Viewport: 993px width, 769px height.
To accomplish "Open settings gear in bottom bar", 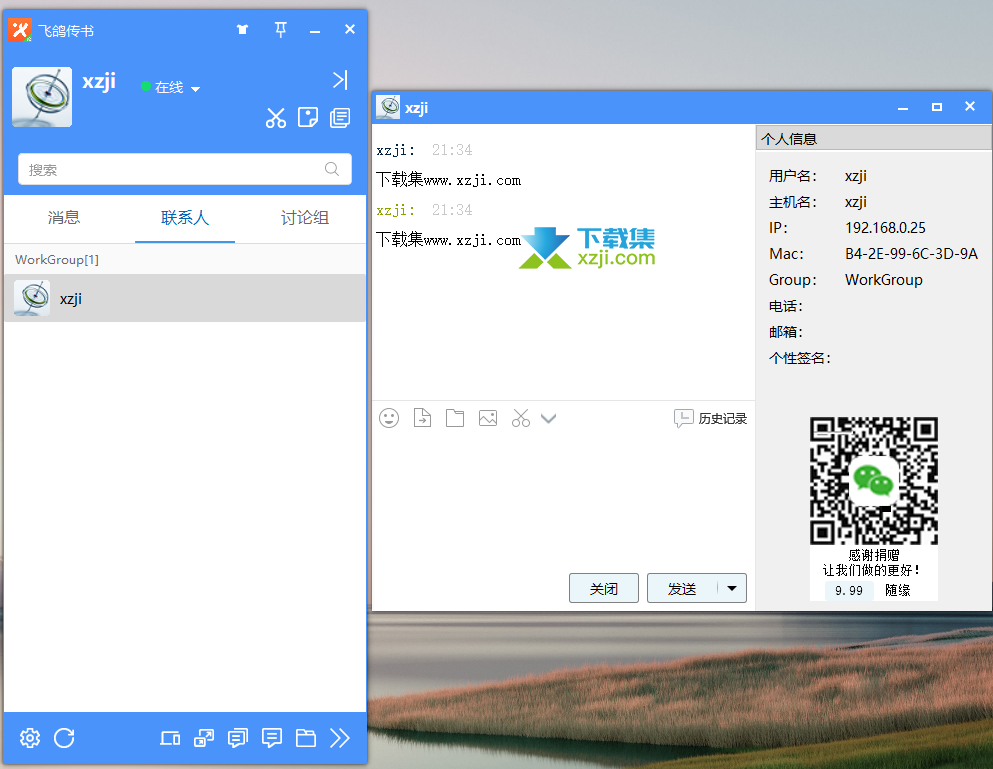I will point(30,738).
